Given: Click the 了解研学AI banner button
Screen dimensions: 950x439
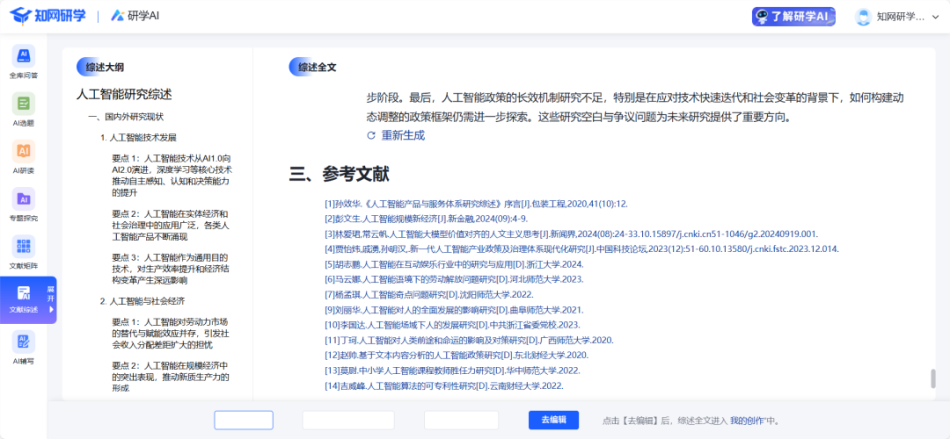Looking at the screenshot, I should tap(793, 16).
